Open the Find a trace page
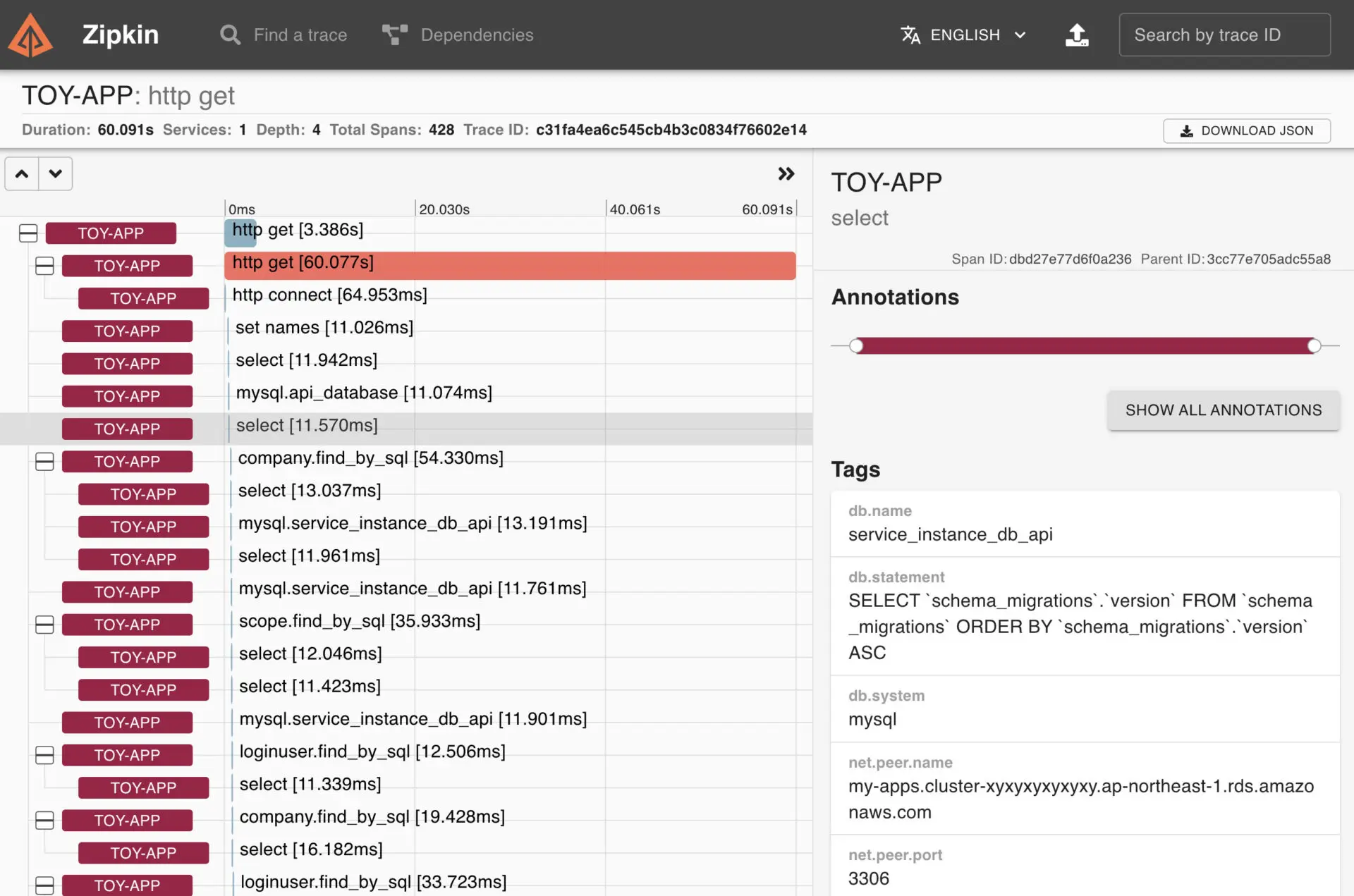This screenshot has height=896, width=1354. (x=300, y=35)
